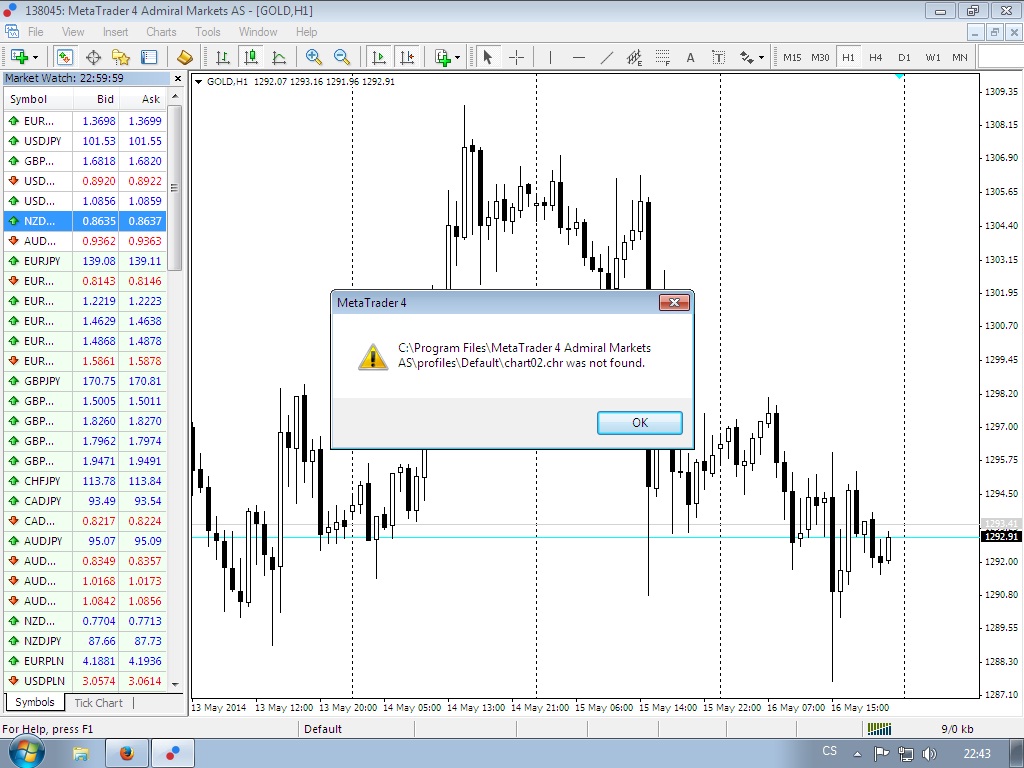Open the Tools menu
The image size is (1024, 768).
pos(208,31)
